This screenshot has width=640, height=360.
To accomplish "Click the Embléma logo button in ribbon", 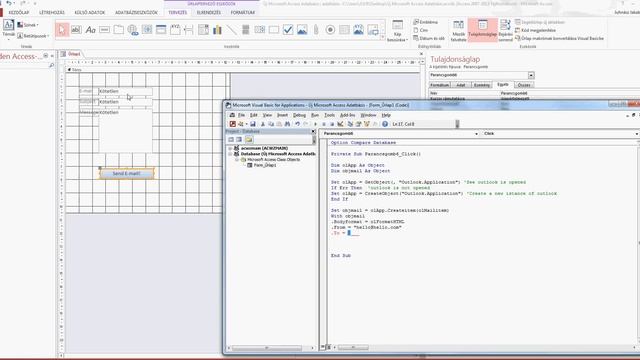I will coord(425,22).
